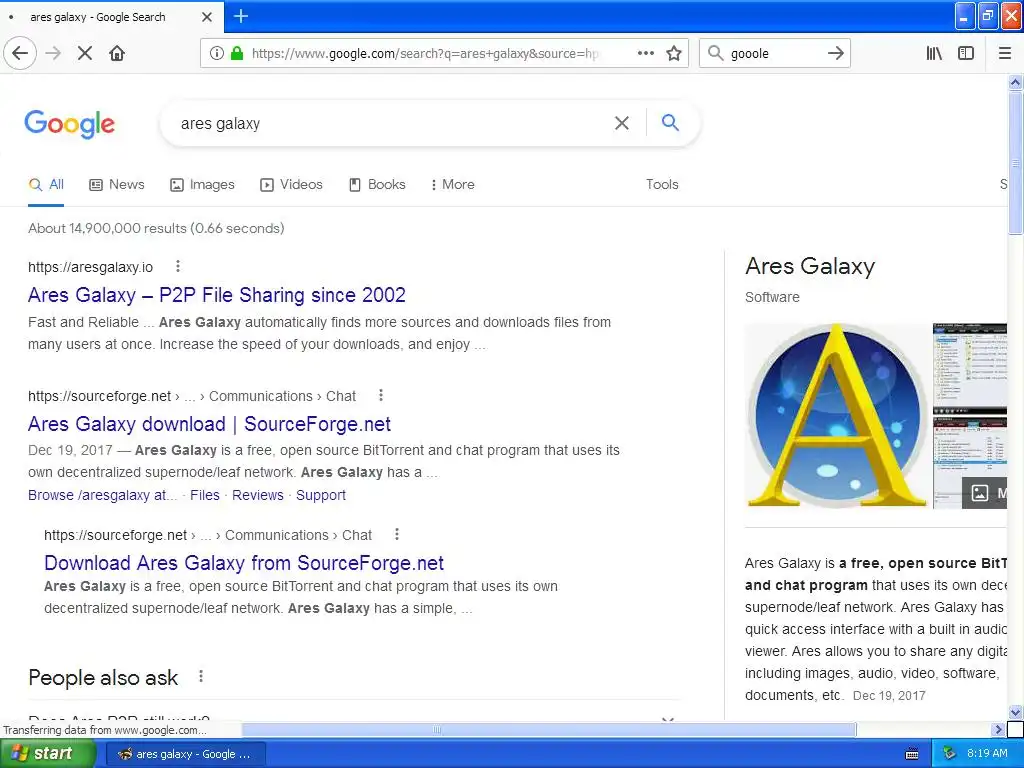Follow the Files sitelink

[205, 496]
